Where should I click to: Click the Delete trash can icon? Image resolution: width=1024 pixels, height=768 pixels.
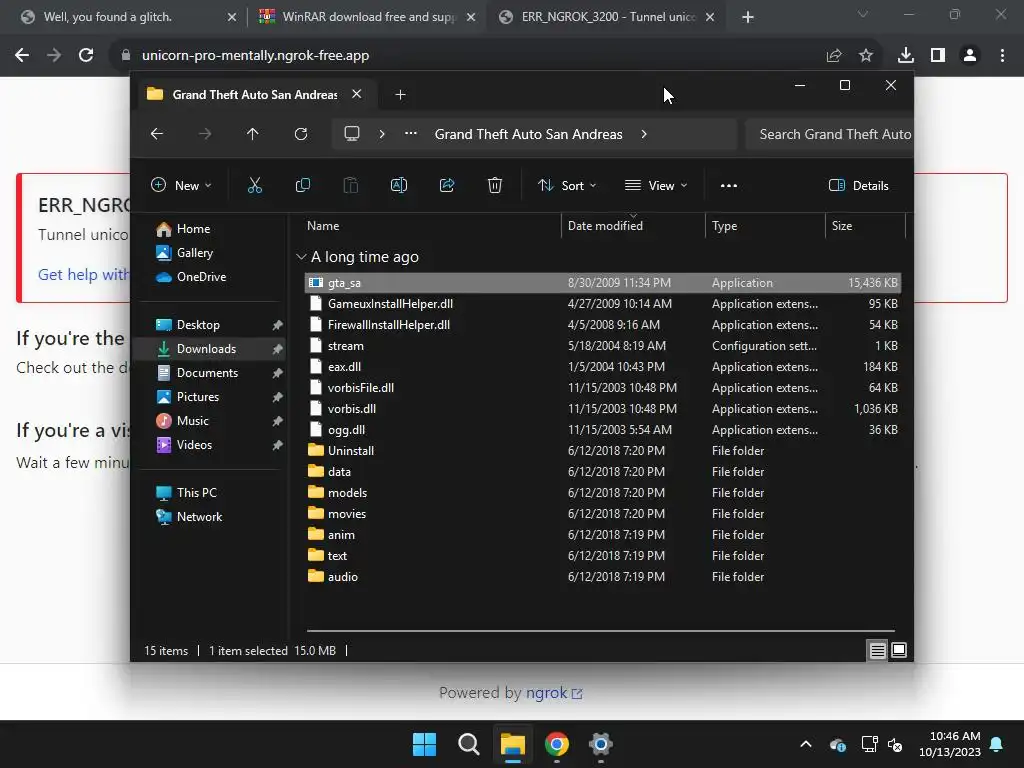(495, 185)
